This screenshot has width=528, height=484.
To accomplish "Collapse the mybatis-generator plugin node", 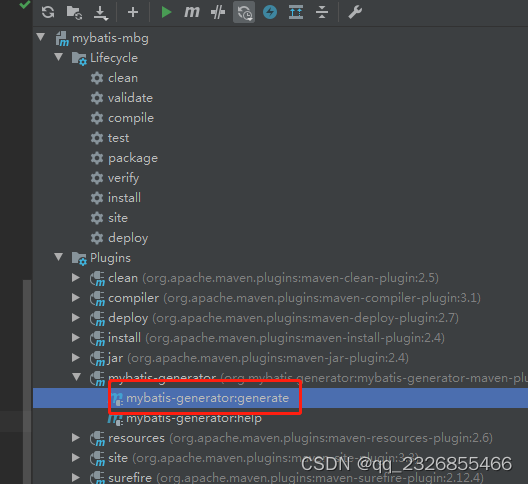I will [77, 377].
